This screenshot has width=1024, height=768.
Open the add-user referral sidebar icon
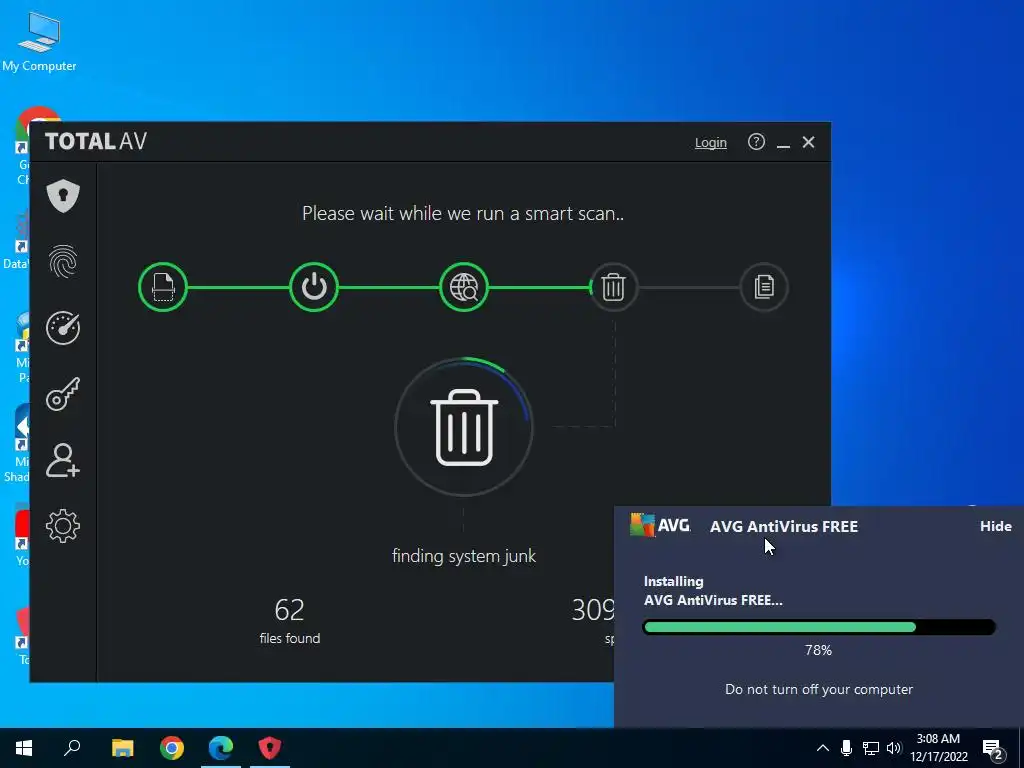63,460
